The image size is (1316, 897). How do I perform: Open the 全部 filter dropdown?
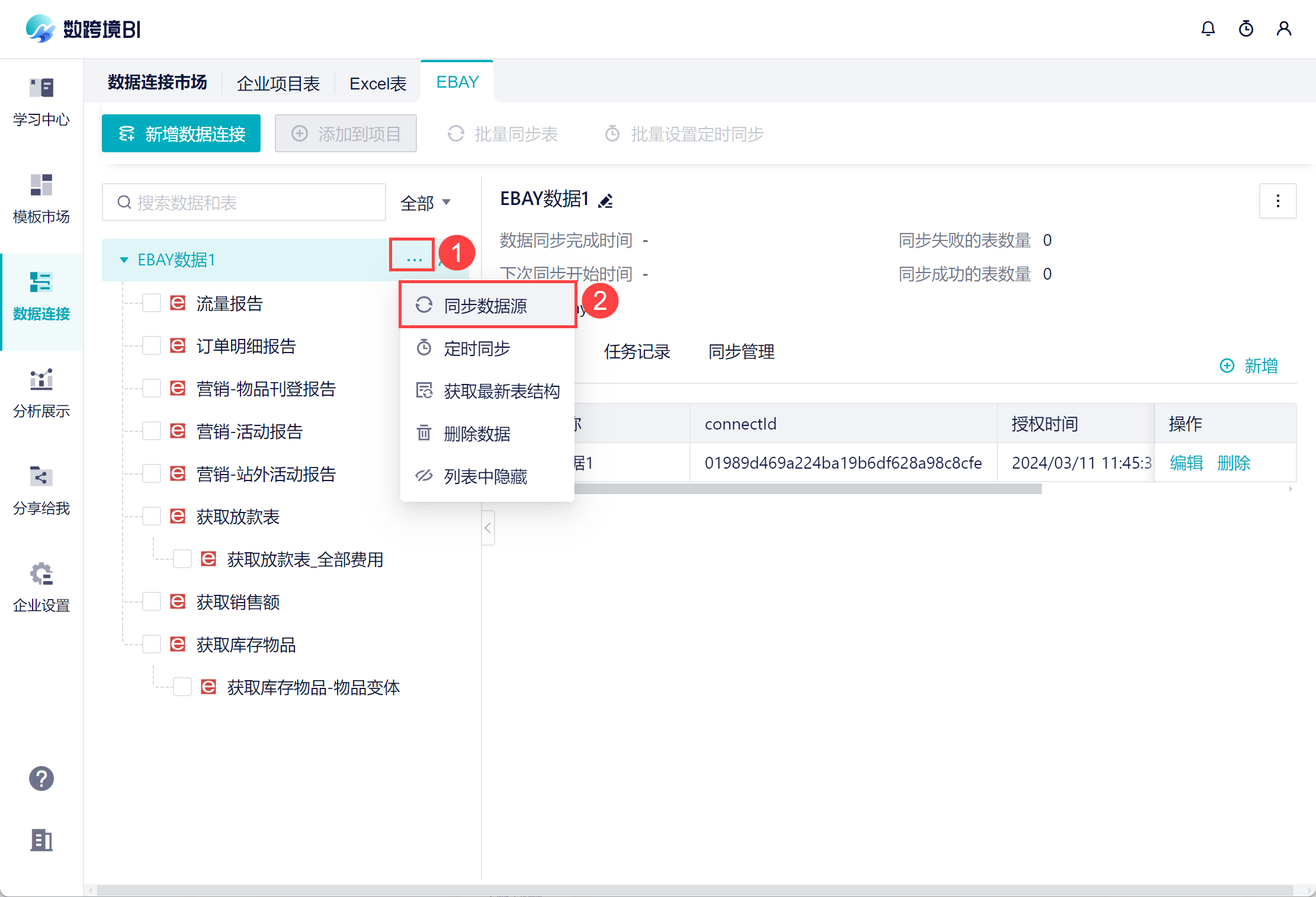tap(425, 203)
